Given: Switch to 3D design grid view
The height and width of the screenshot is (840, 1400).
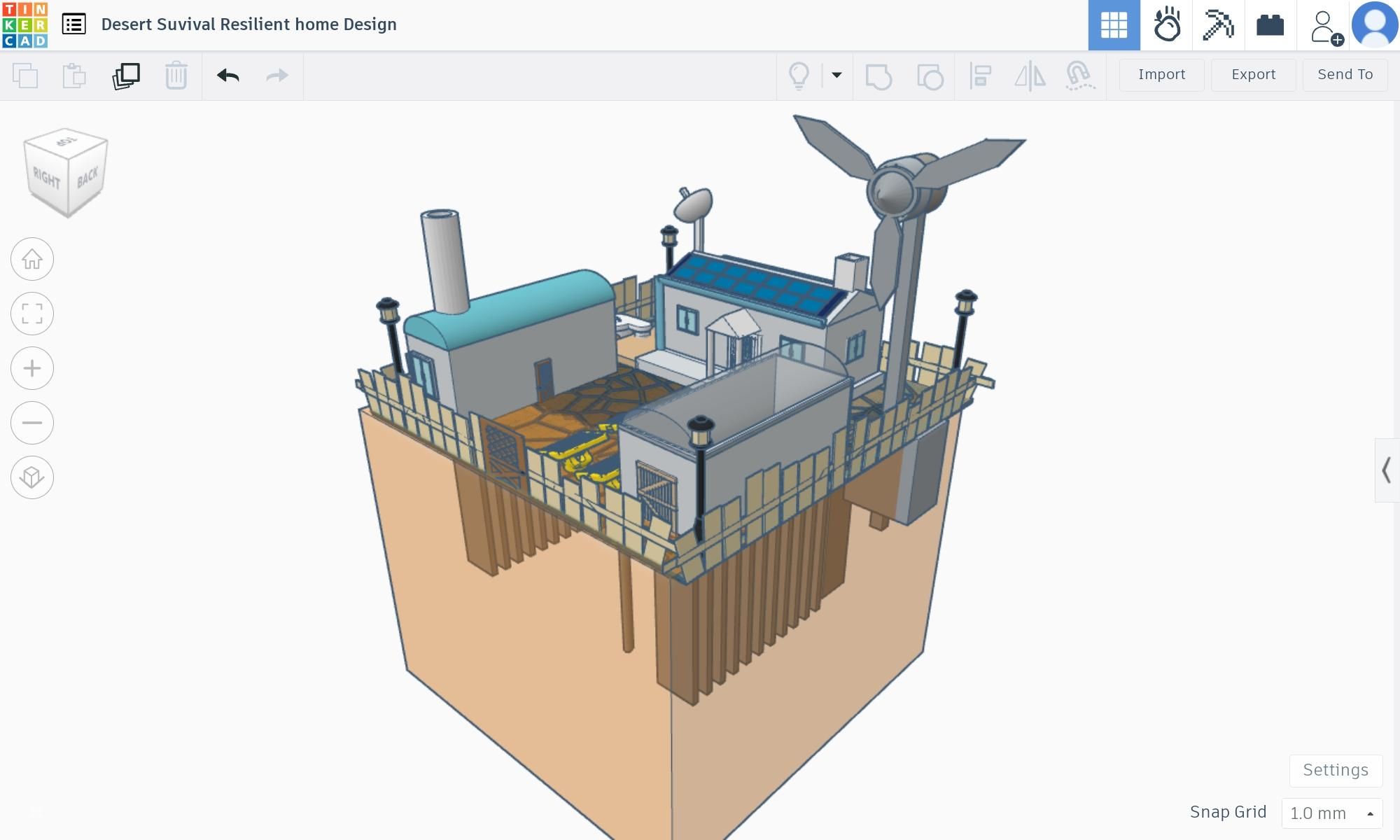Looking at the screenshot, I should [x=1114, y=25].
